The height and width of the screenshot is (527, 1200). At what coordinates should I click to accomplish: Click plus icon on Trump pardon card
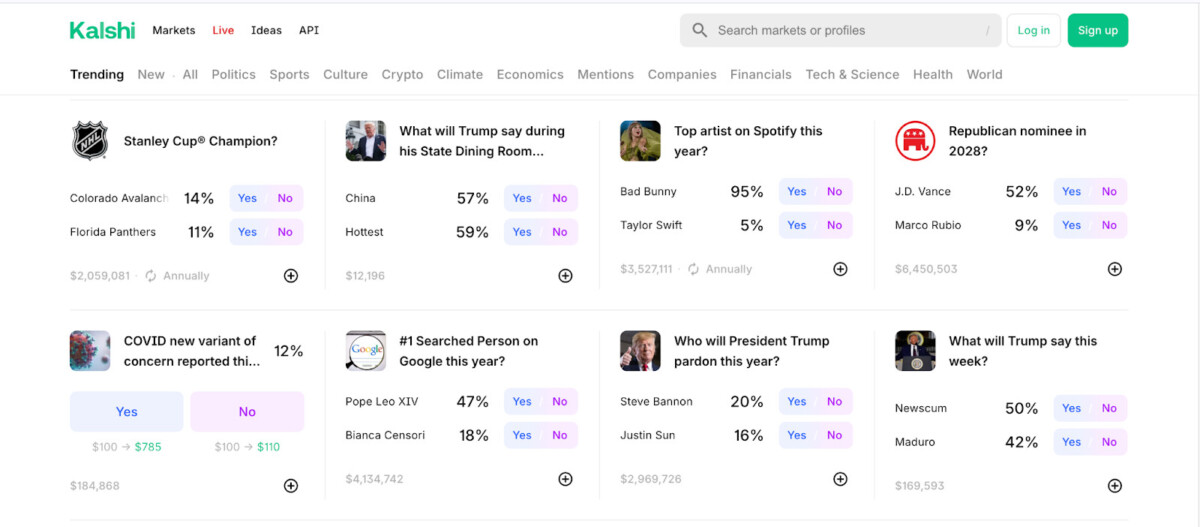coord(840,479)
